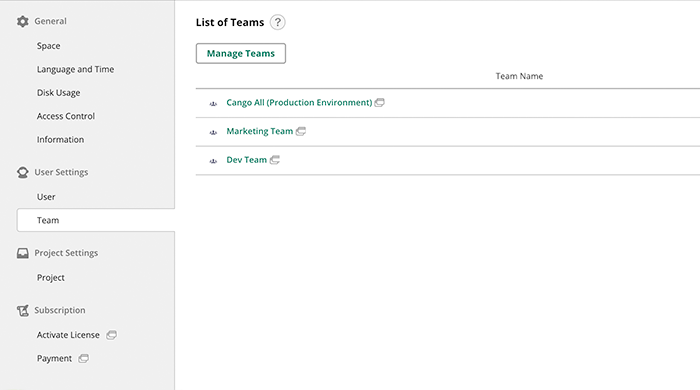Image resolution: width=700 pixels, height=390 pixels.
Task: Click the List of Teams heading
Action: click(x=230, y=22)
